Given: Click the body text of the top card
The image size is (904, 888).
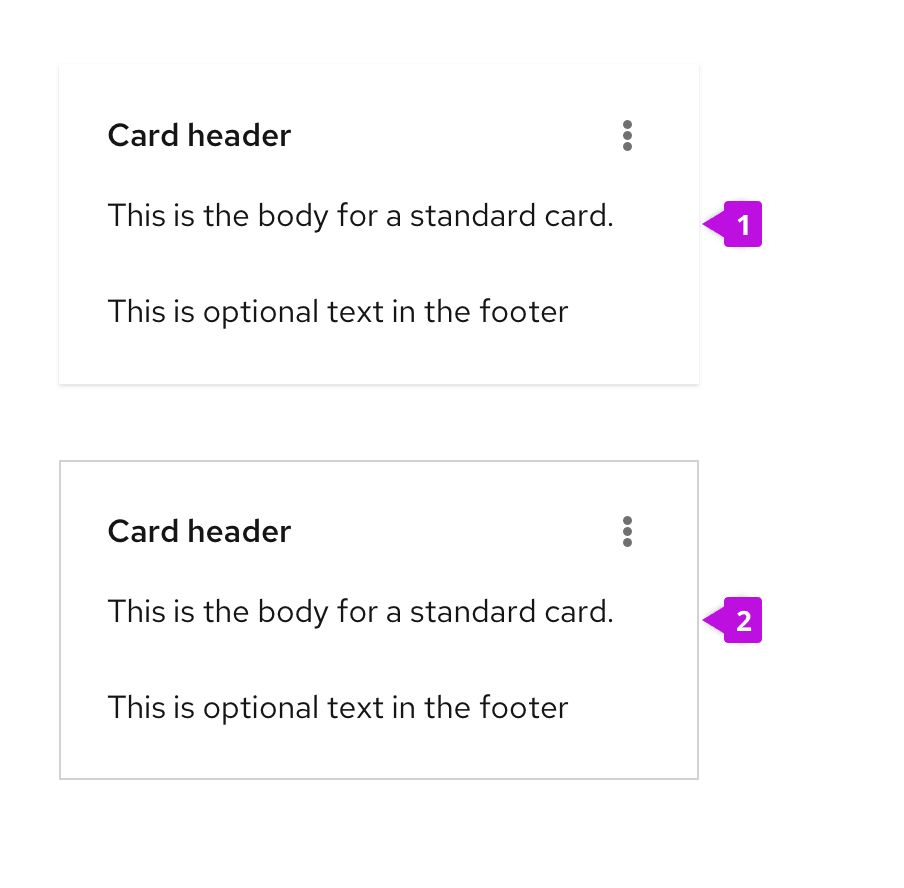Looking at the screenshot, I should tap(360, 216).
